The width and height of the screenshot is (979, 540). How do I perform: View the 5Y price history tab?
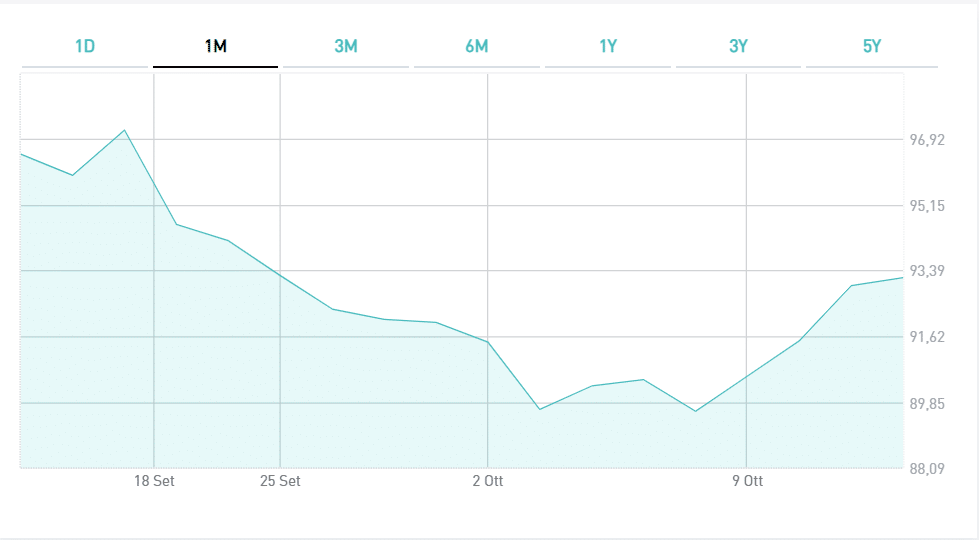[x=871, y=47]
